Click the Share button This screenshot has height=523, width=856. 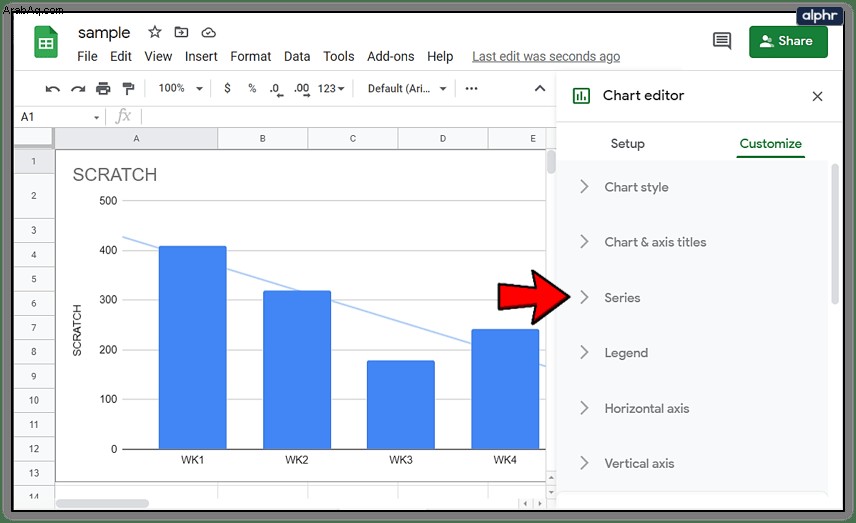point(788,41)
